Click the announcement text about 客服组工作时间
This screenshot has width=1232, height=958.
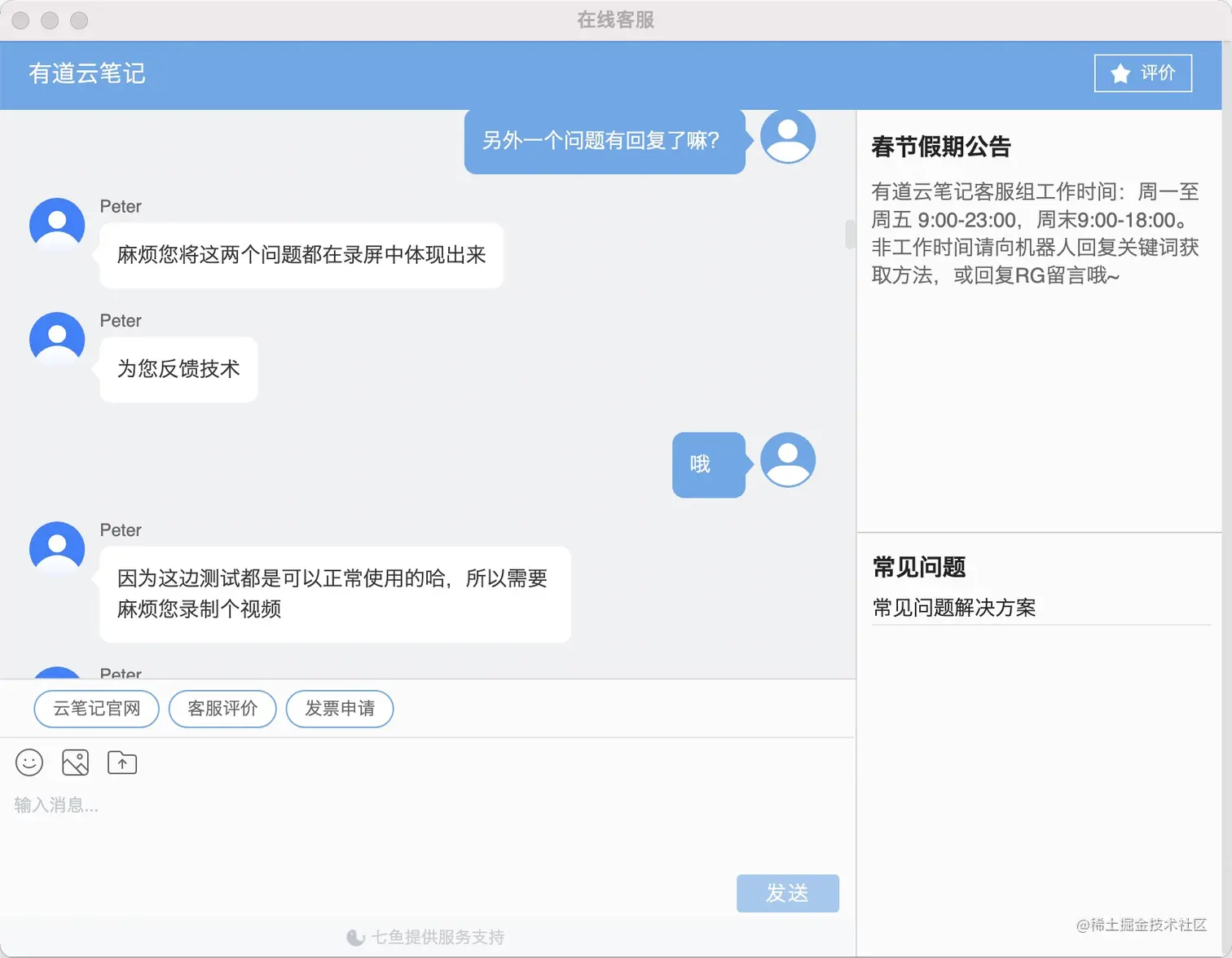coord(1035,234)
